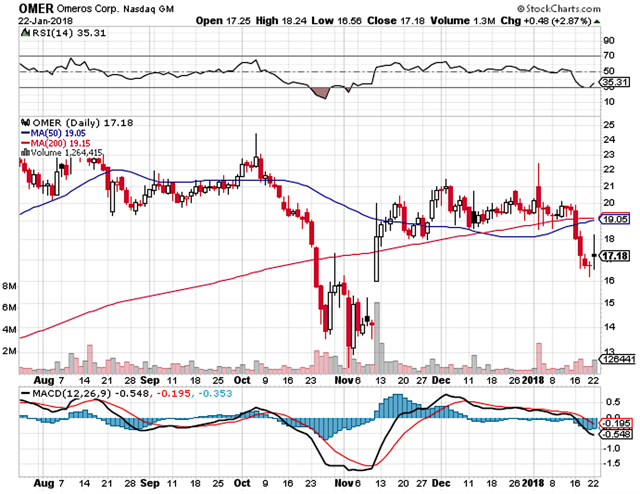Click the 25 label on price axis
640x494 pixels.
click(609, 125)
